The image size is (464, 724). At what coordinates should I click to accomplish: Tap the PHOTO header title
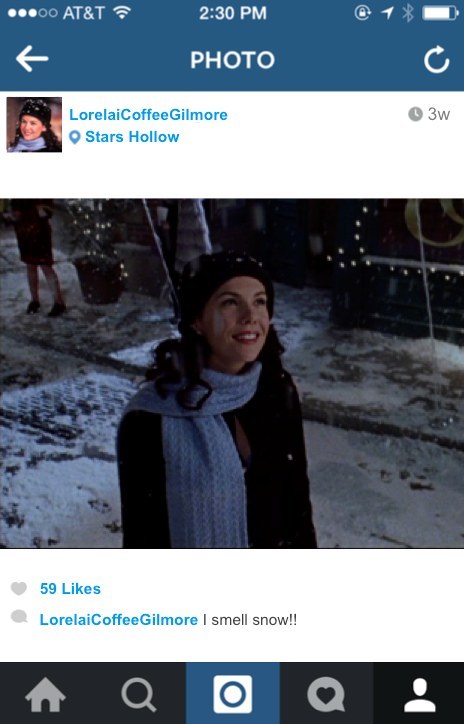232,60
